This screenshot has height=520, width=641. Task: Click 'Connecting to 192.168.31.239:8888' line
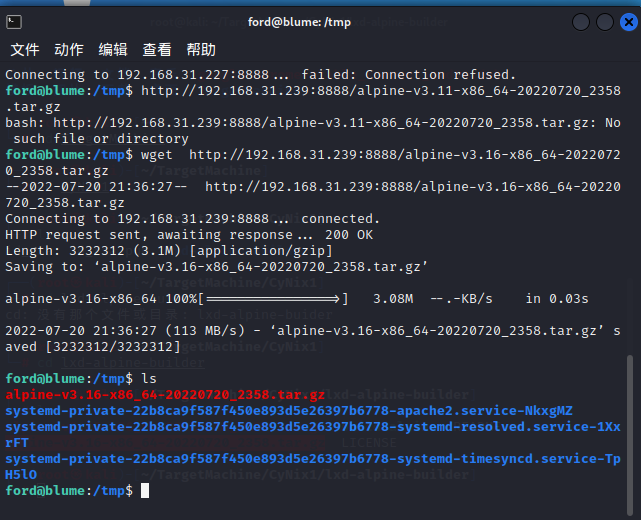click(193, 219)
